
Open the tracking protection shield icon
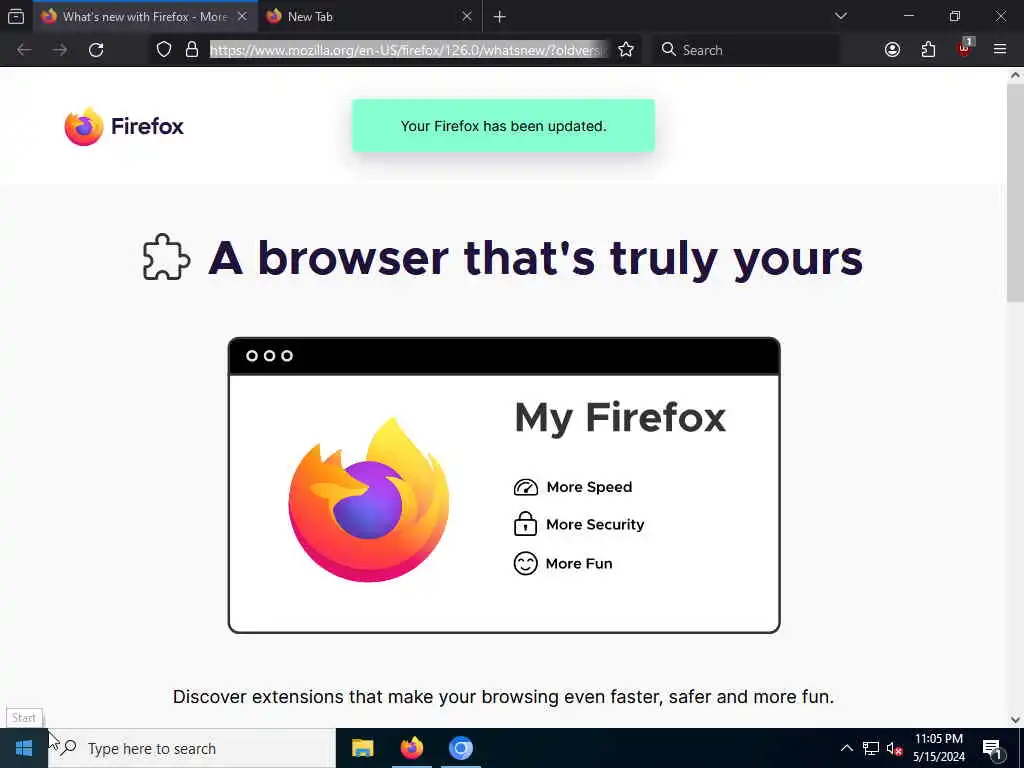click(x=164, y=50)
